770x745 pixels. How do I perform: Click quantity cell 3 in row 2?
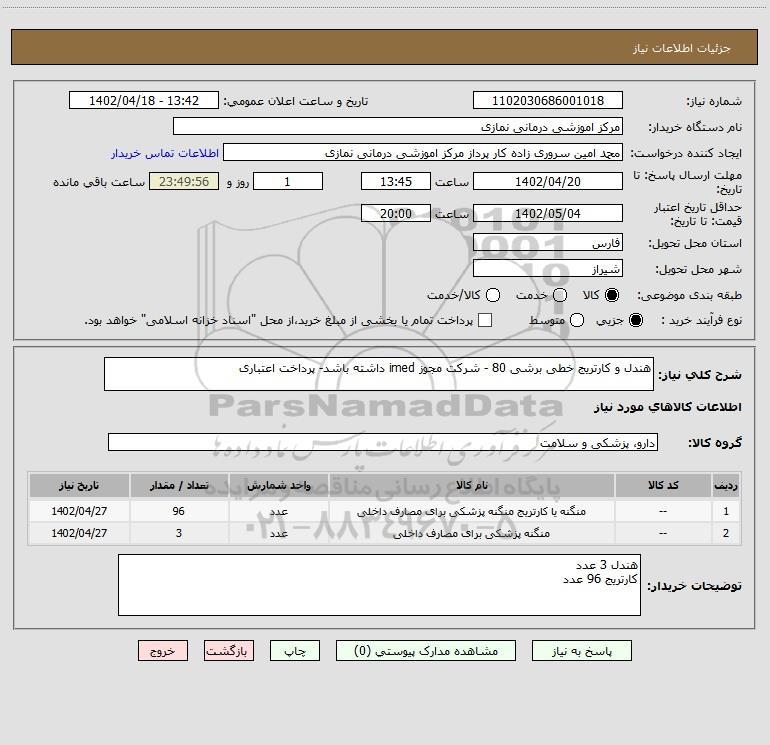click(x=179, y=533)
